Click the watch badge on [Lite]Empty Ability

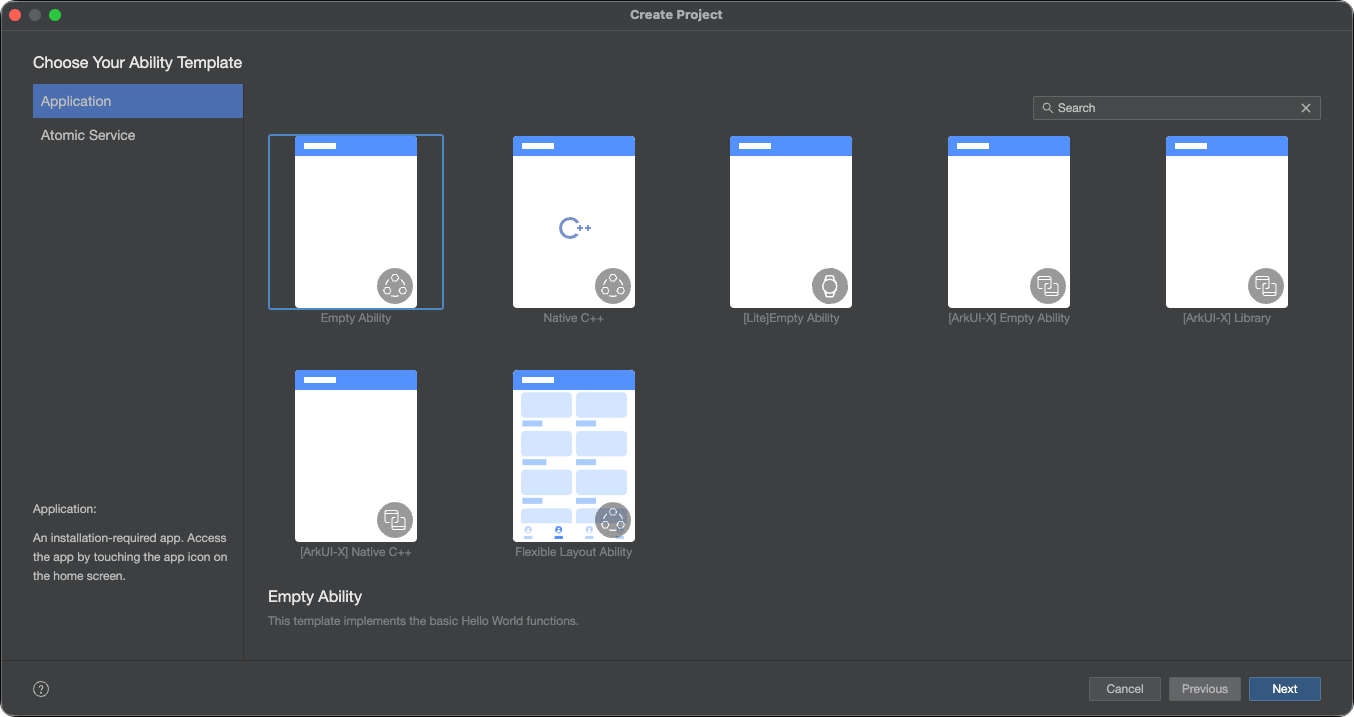830,286
